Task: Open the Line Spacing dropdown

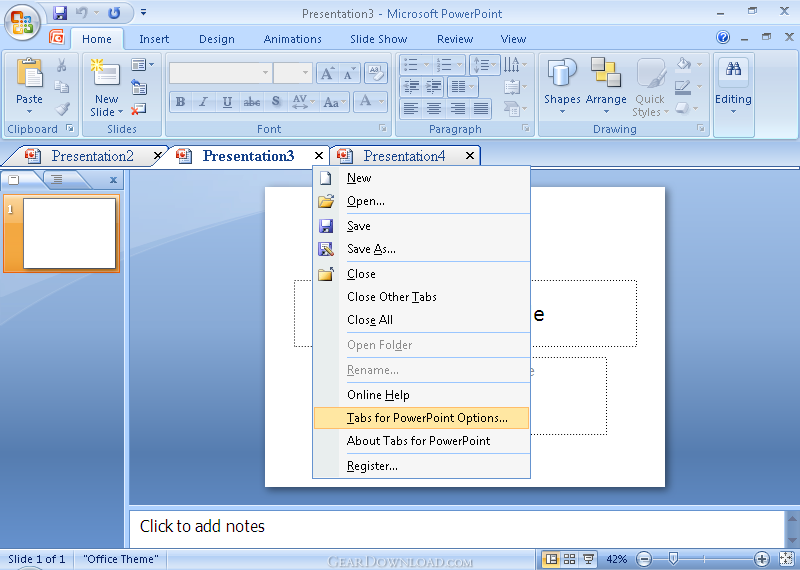Action: point(485,64)
